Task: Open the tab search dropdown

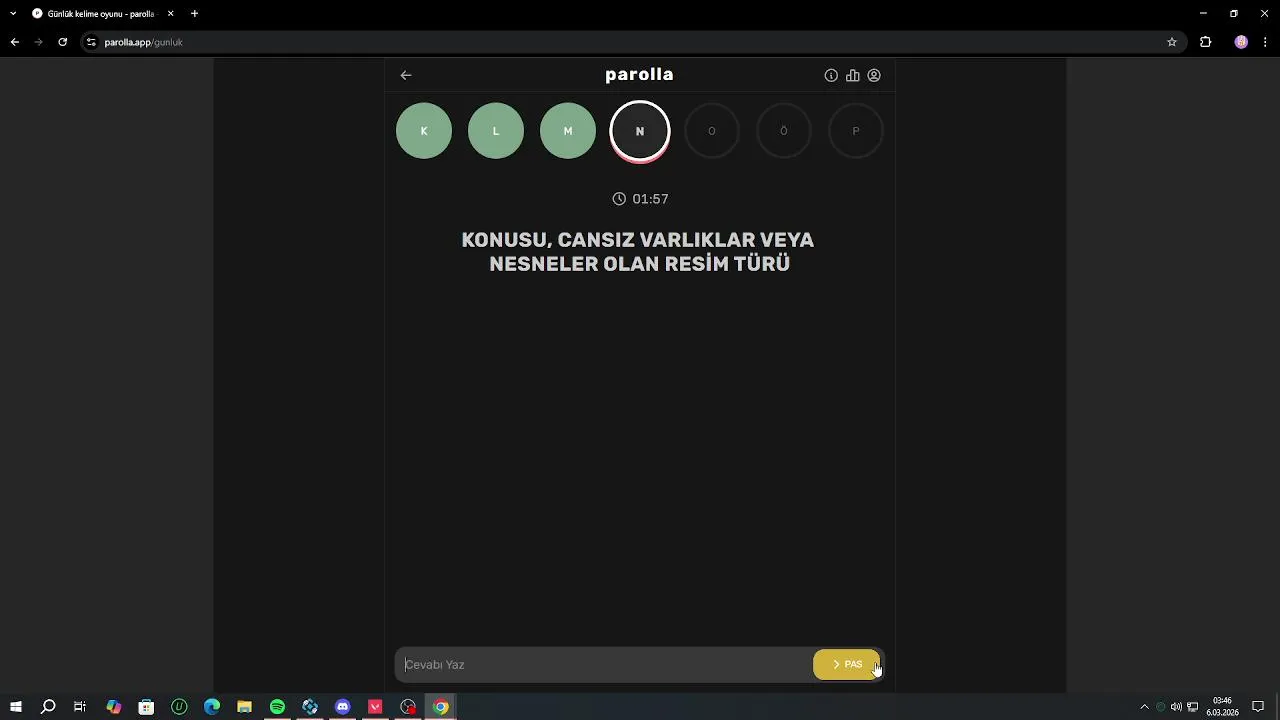Action: coord(13,14)
